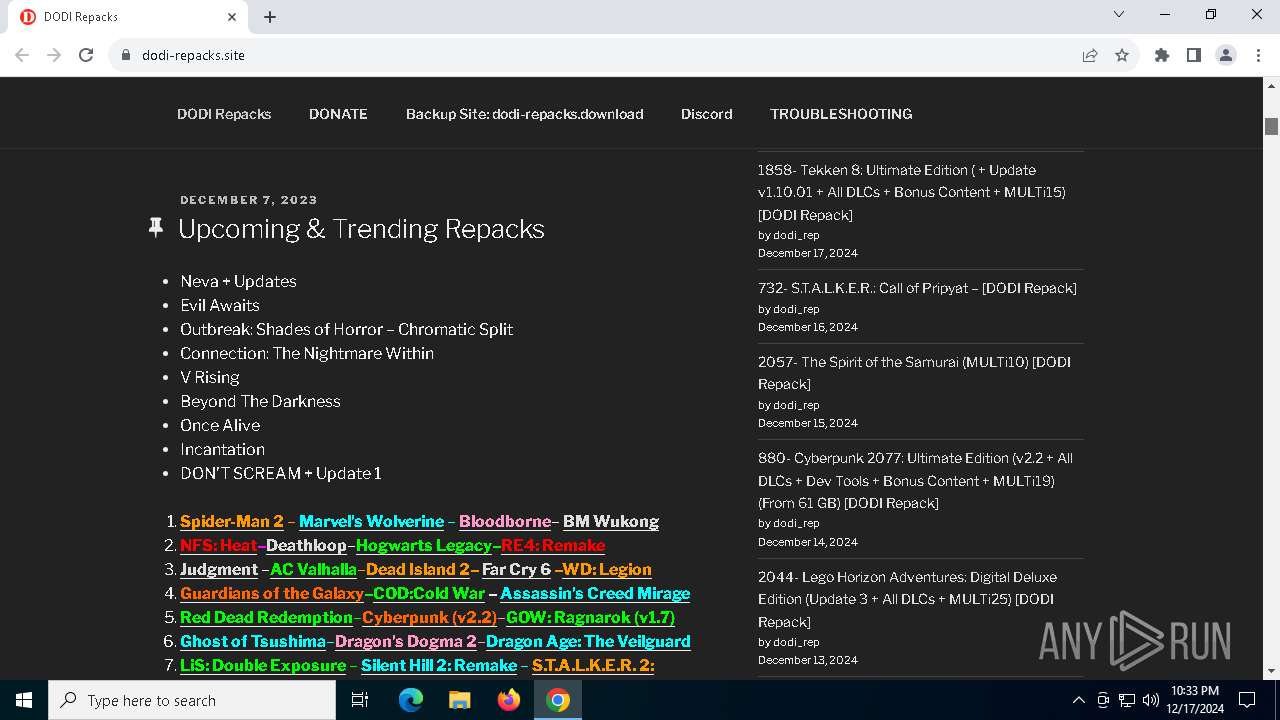1280x720 pixels.
Task: Open the Lego Horizon Adventures sidebar post
Action: (x=907, y=599)
